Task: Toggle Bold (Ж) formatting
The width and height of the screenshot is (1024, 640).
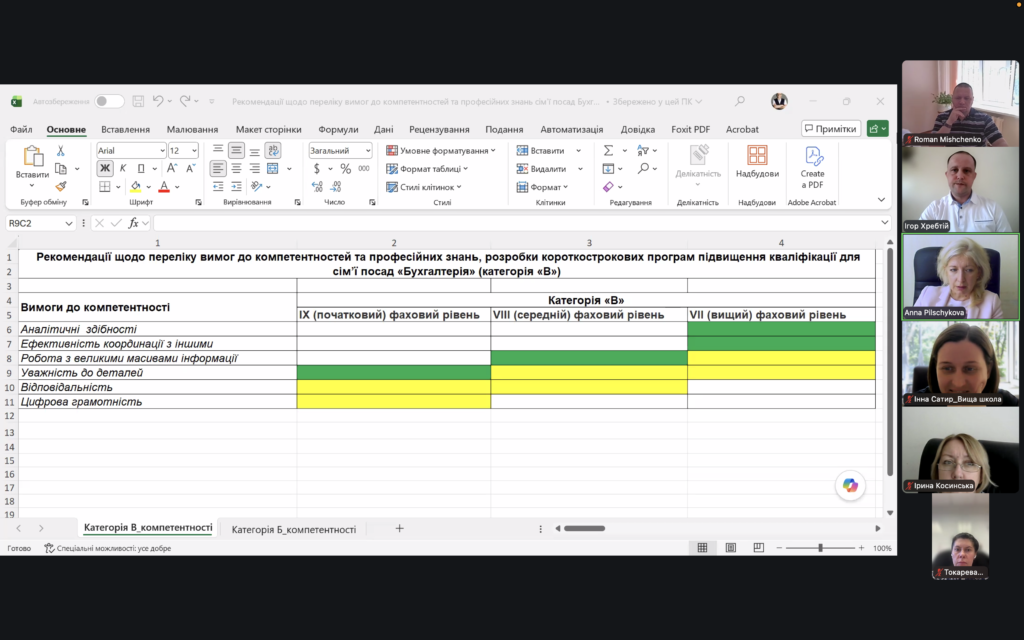Action: point(104,168)
